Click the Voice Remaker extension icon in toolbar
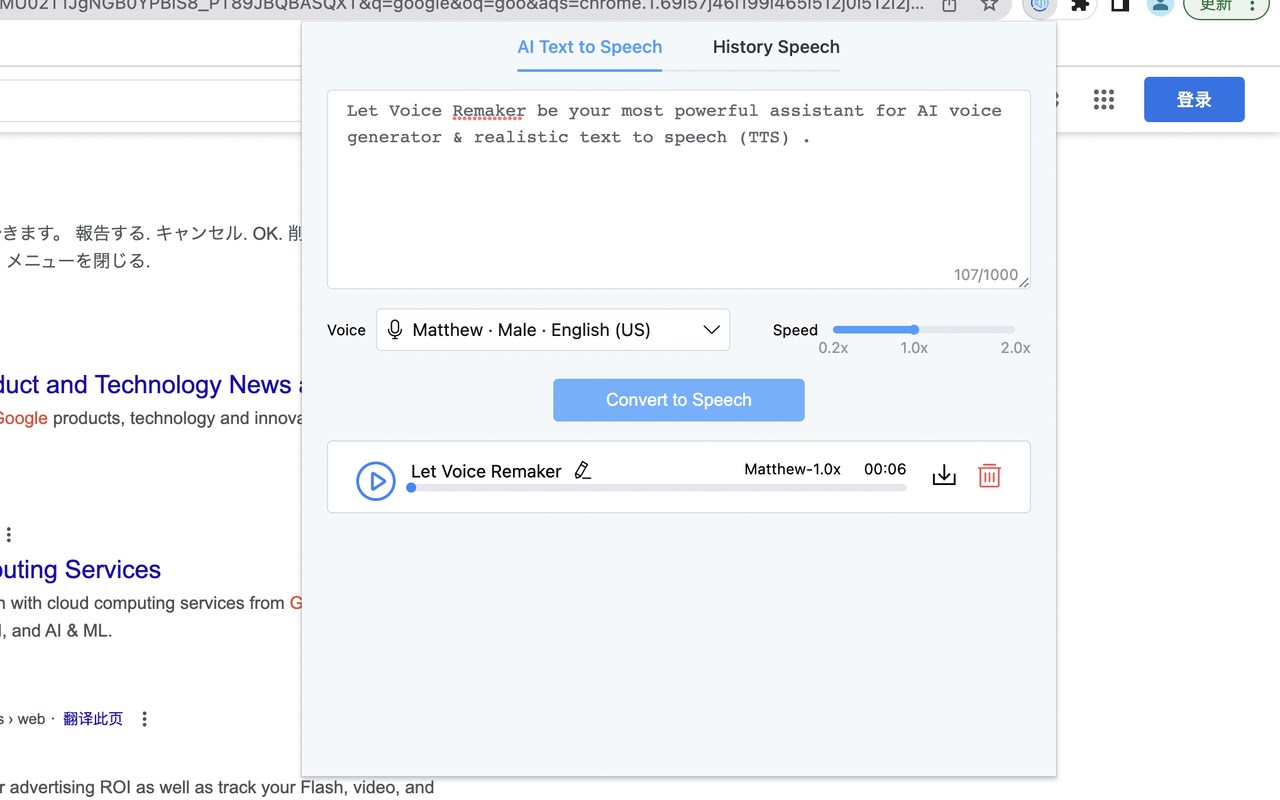 (x=1040, y=5)
